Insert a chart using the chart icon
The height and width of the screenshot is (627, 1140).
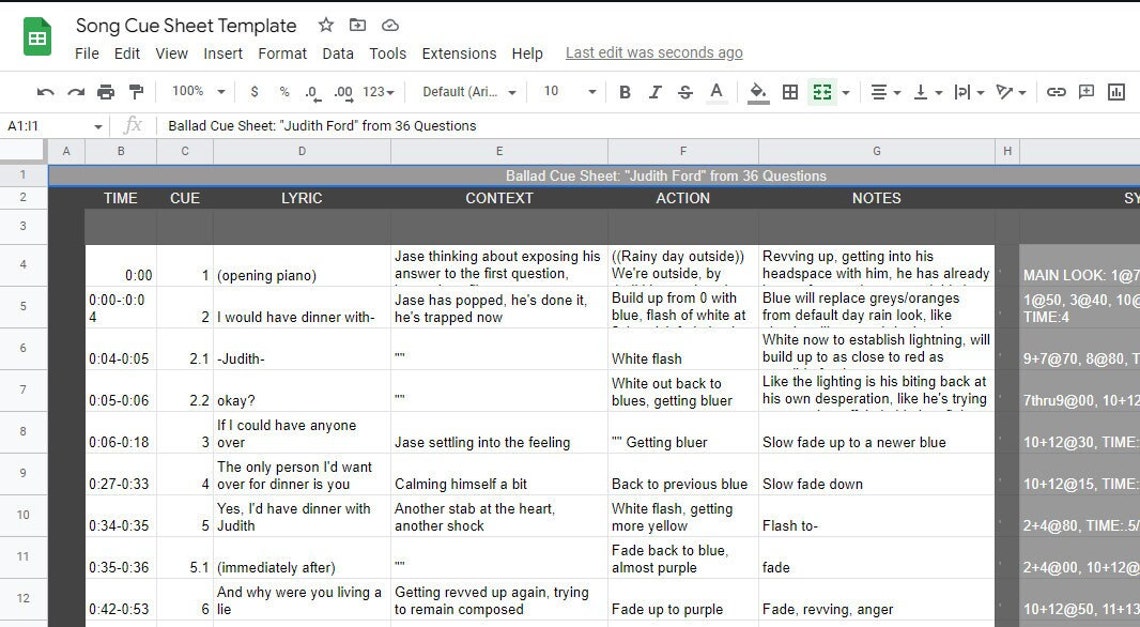[x=1115, y=91]
